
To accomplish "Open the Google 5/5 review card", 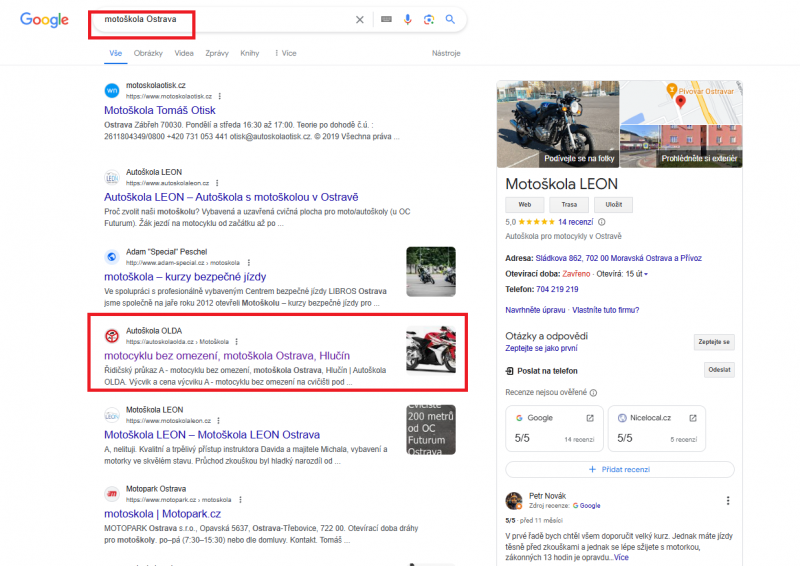I will [555, 429].
